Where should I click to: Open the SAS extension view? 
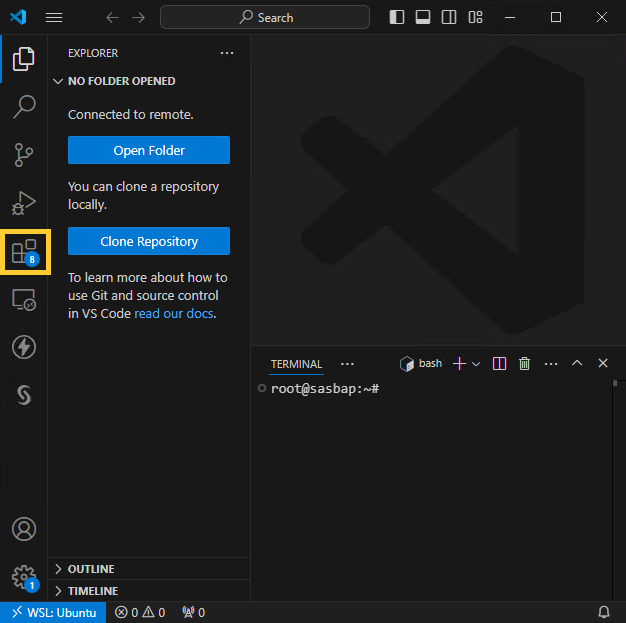(24, 395)
